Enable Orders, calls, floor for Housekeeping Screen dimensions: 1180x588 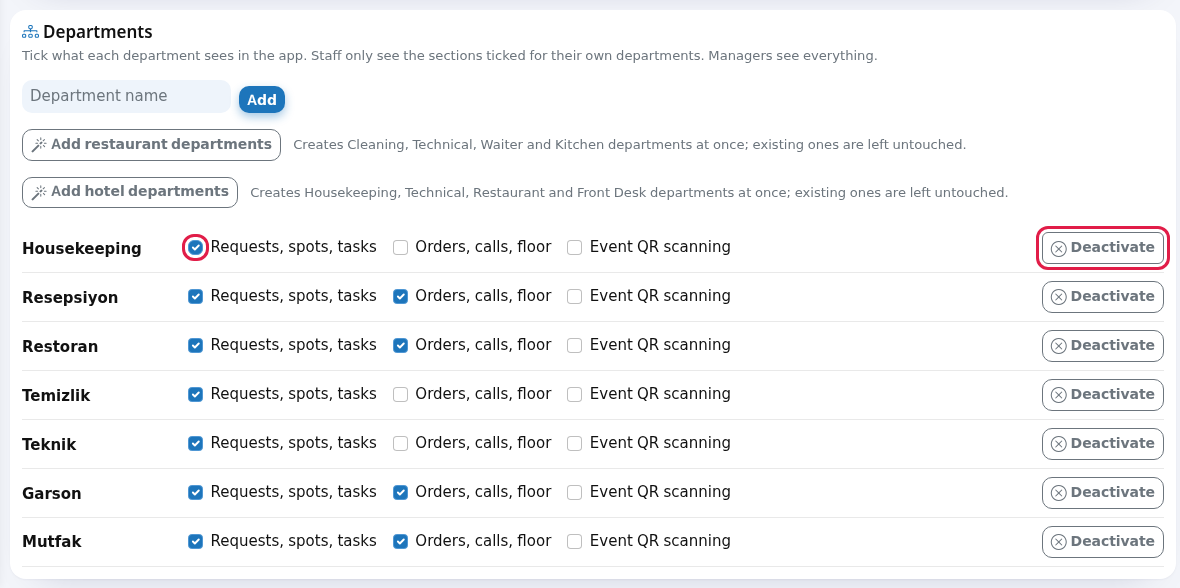tap(400, 248)
